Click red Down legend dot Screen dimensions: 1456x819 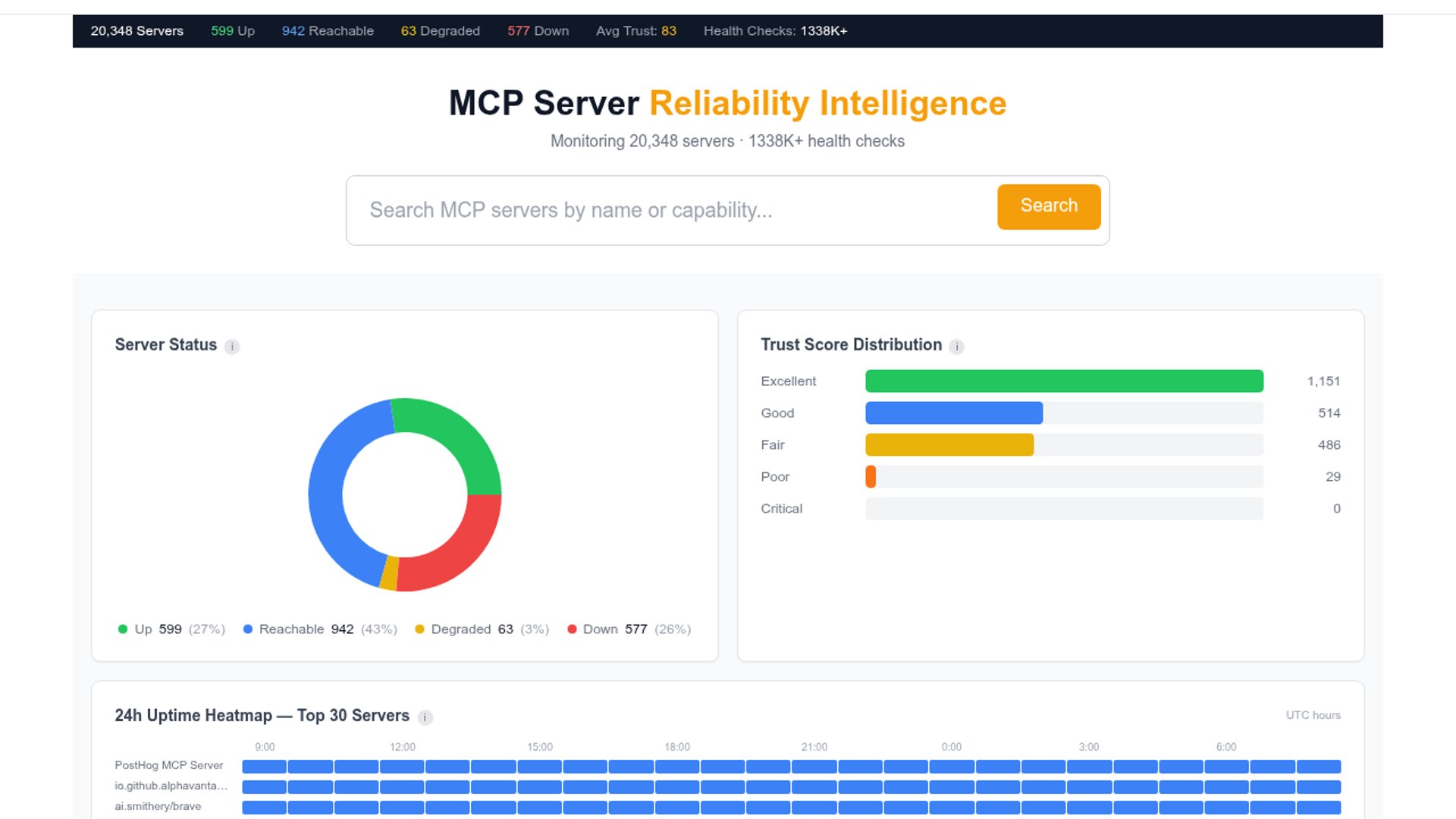pyautogui.click(x=572, y=629)
